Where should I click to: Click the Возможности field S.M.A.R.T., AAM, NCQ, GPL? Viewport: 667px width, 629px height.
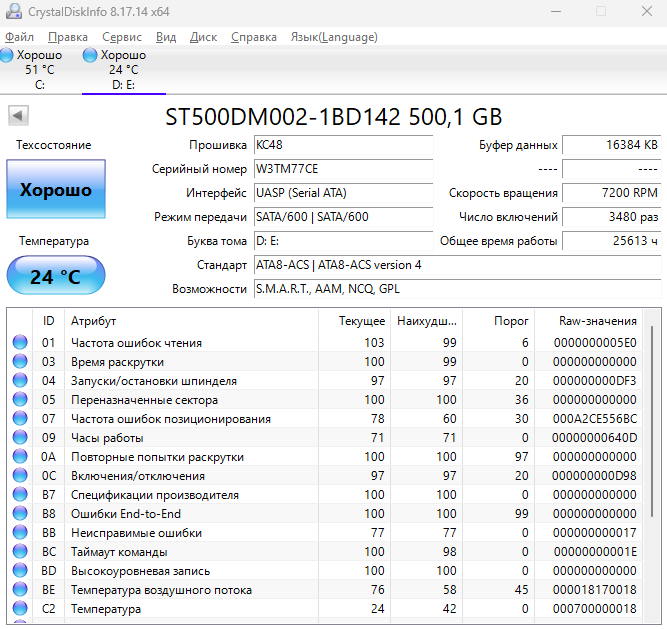tap(457, 289)
